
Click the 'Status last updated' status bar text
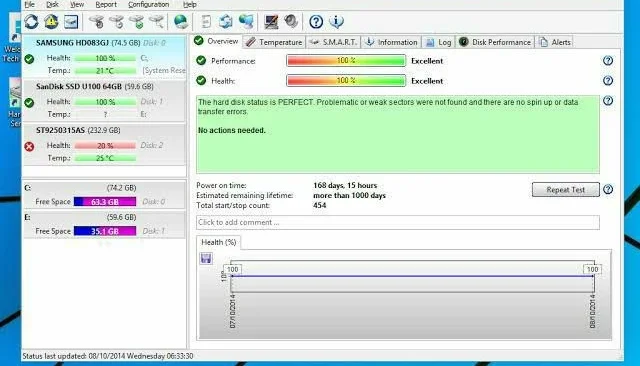click(108, 356)
